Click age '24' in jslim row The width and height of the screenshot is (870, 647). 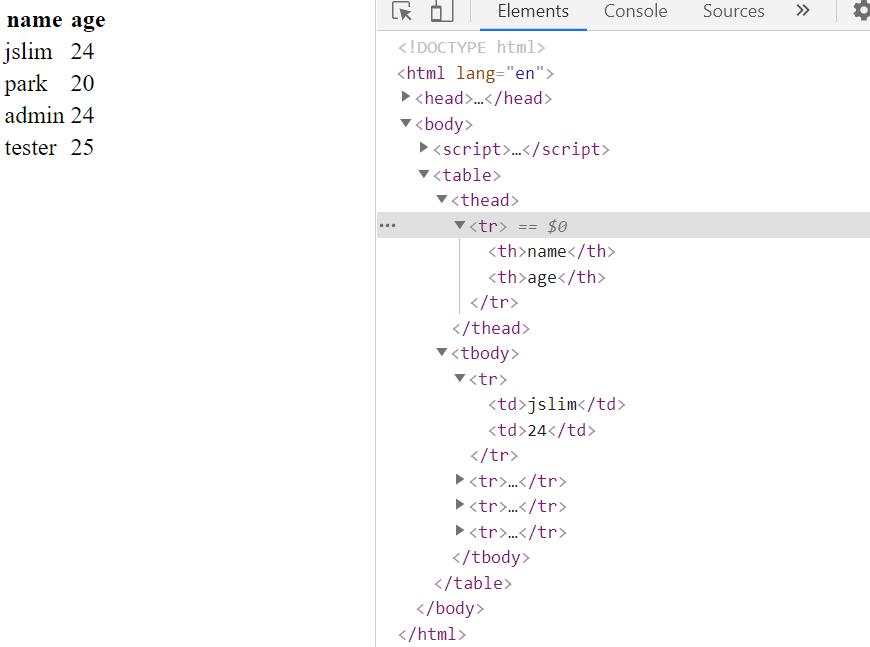[x=82, y=52]
